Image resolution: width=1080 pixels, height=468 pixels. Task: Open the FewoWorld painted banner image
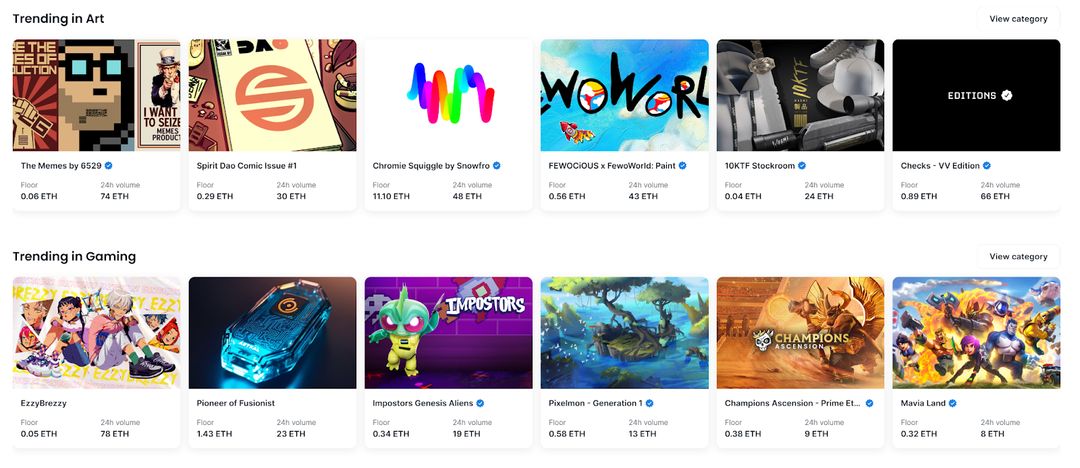(x=624, y=95)
